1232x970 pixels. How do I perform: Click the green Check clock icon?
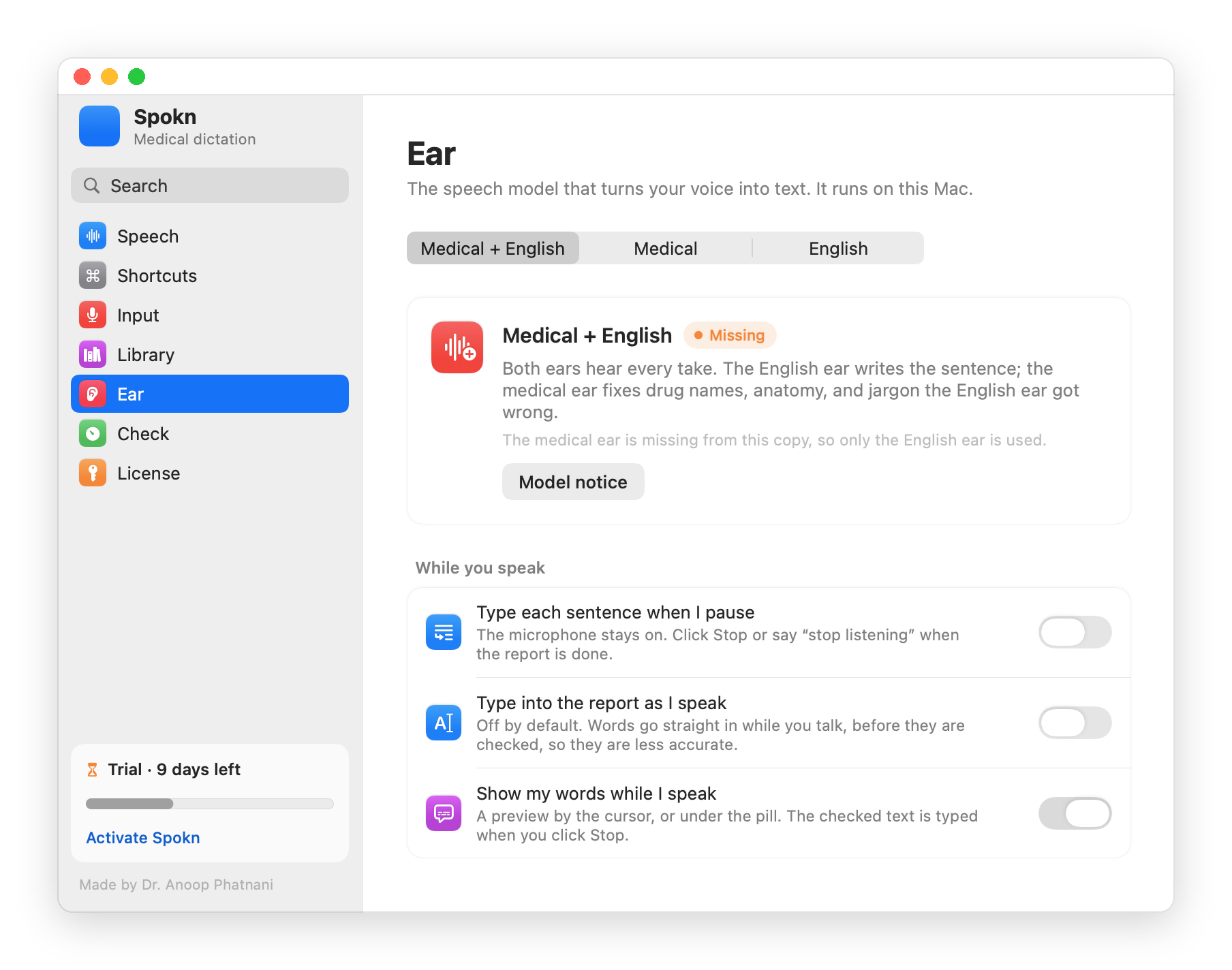click(93, 433)
